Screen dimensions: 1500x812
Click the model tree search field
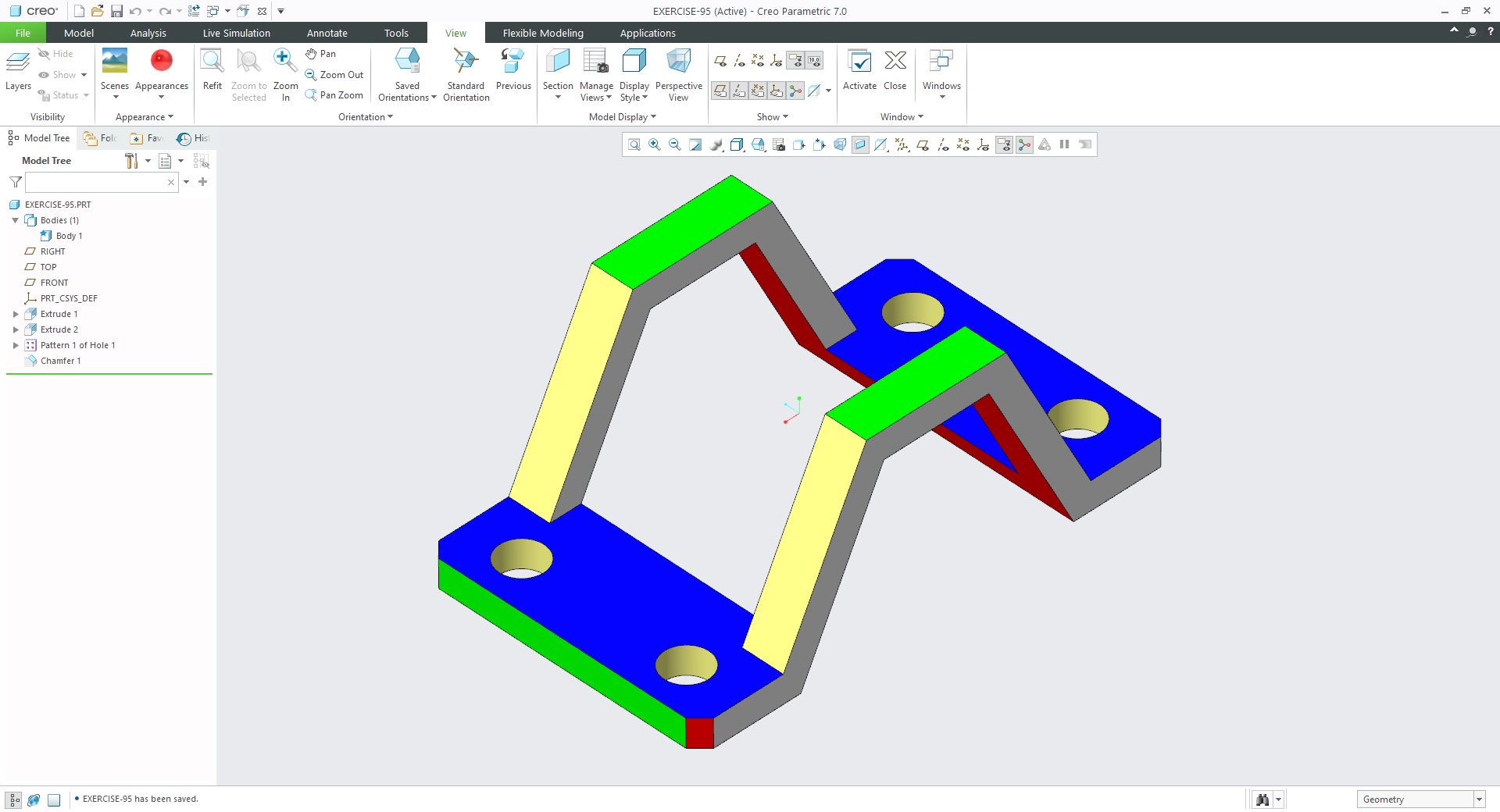[x=102, y=182]
